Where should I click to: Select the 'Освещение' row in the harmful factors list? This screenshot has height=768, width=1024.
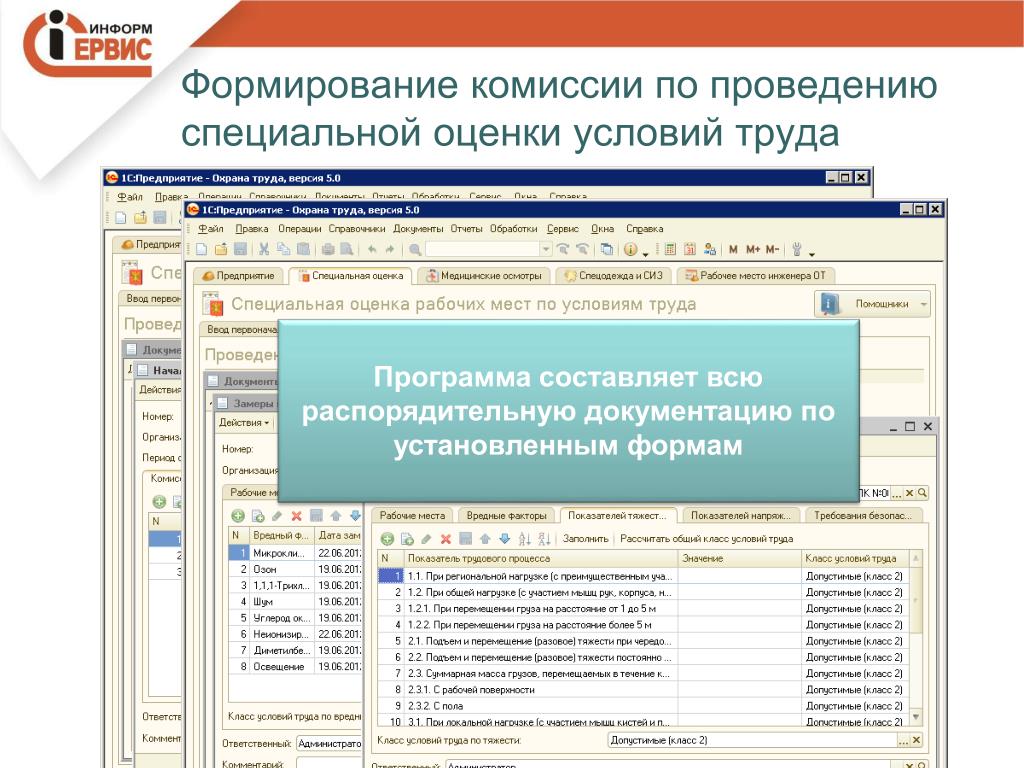coord(295,667)
